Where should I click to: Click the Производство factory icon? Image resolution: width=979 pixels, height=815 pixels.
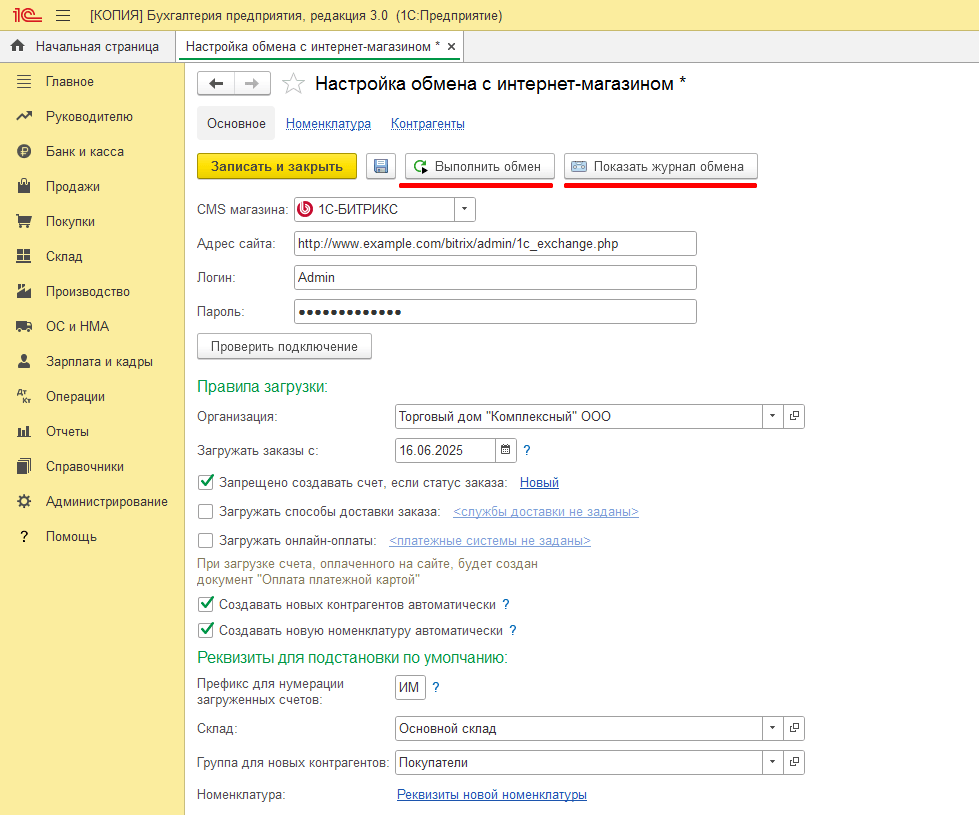(24, 291)
